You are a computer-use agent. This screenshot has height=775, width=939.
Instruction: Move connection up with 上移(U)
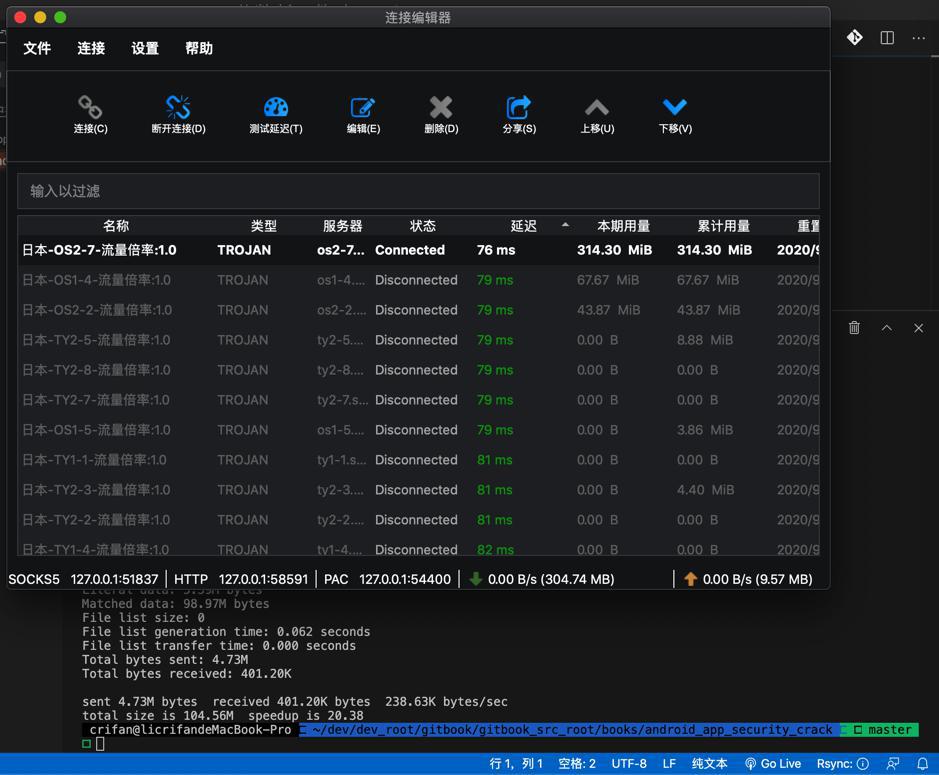pos(596,114)
